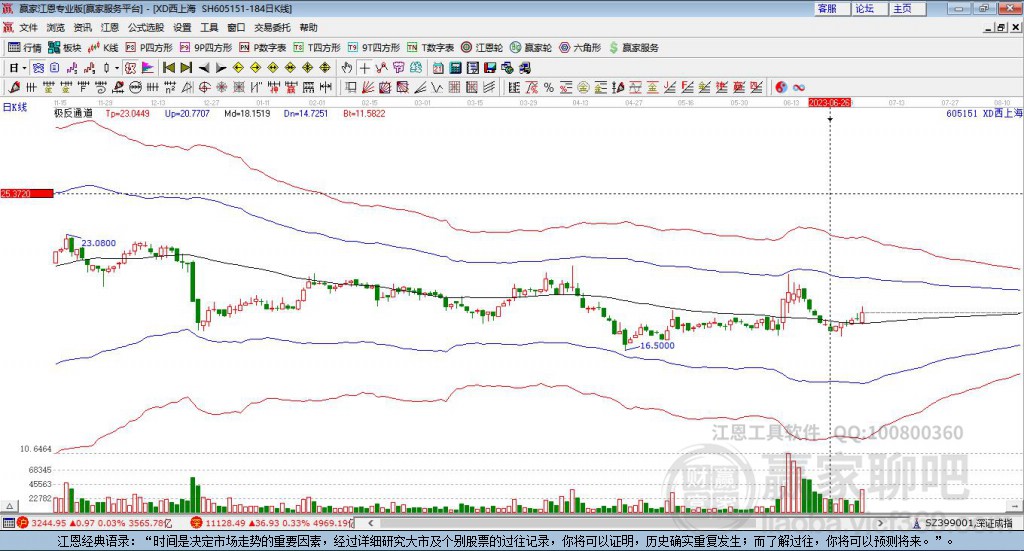
Task: Open the 浏览 menu
Action: point(56,27)
